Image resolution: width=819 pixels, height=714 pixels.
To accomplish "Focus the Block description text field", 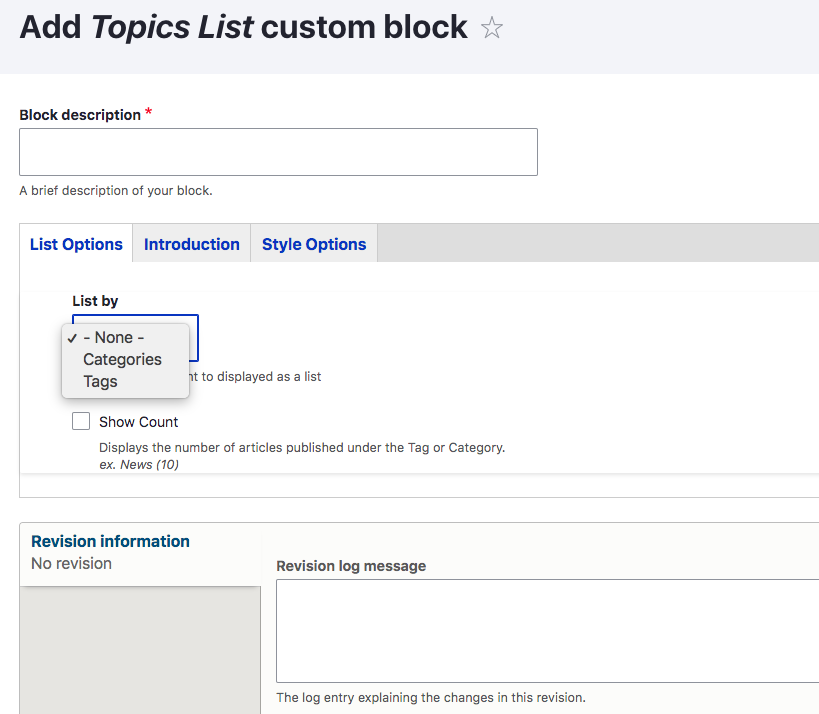I will 278,152.
